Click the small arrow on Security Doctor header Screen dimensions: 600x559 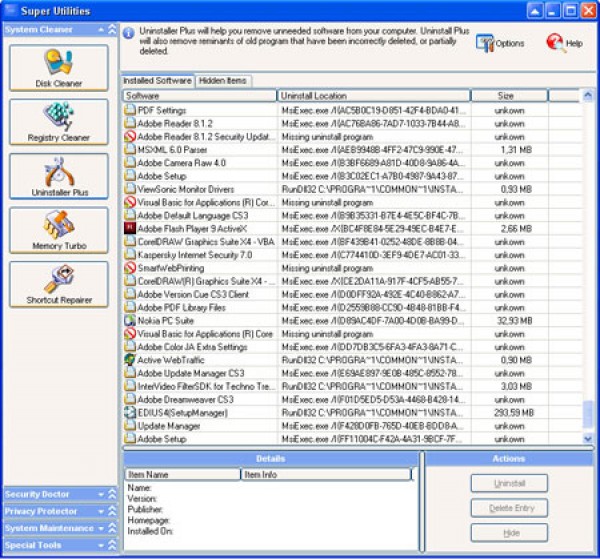tap(101, 494)
